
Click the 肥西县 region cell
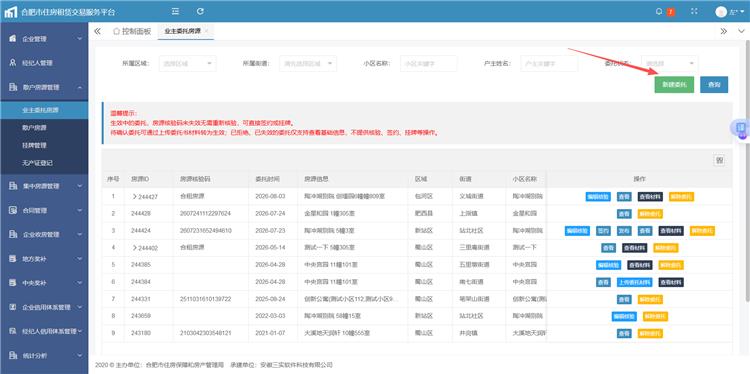pyautogui.click(x=424, y=213)
